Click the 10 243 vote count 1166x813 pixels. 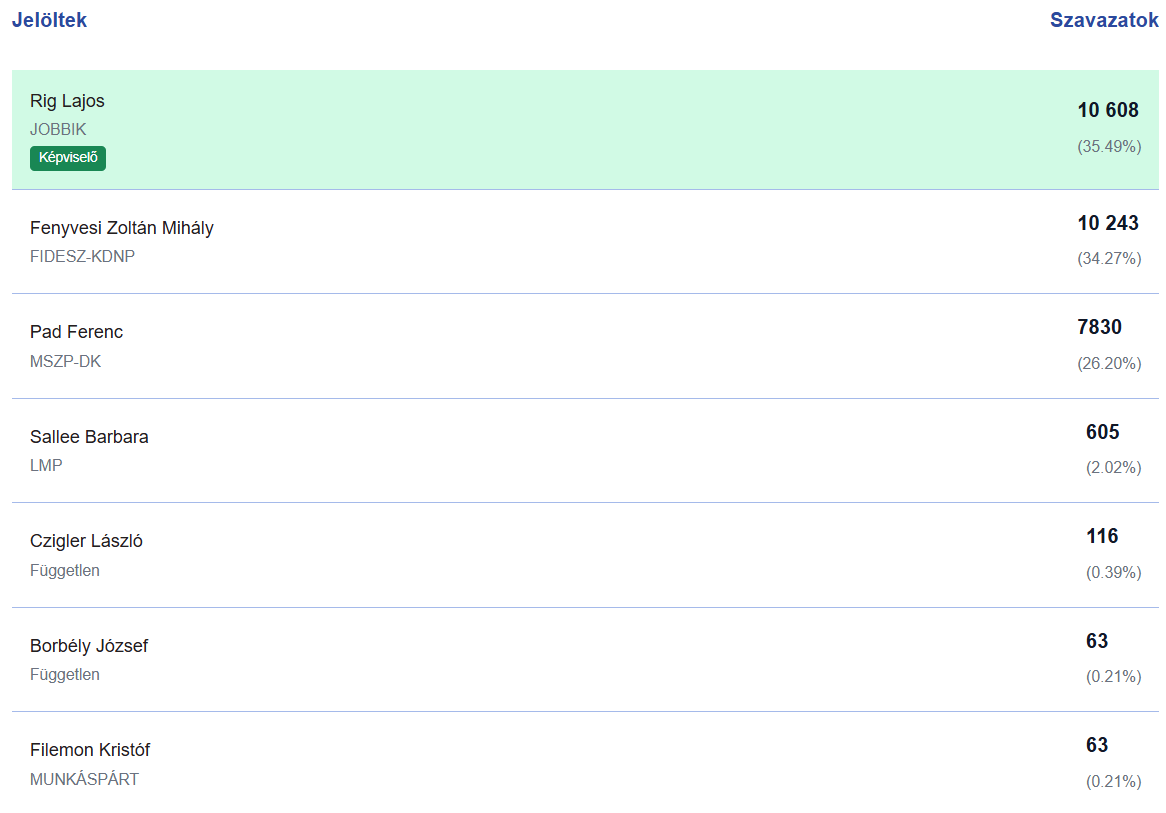[x=1108, y=223]
